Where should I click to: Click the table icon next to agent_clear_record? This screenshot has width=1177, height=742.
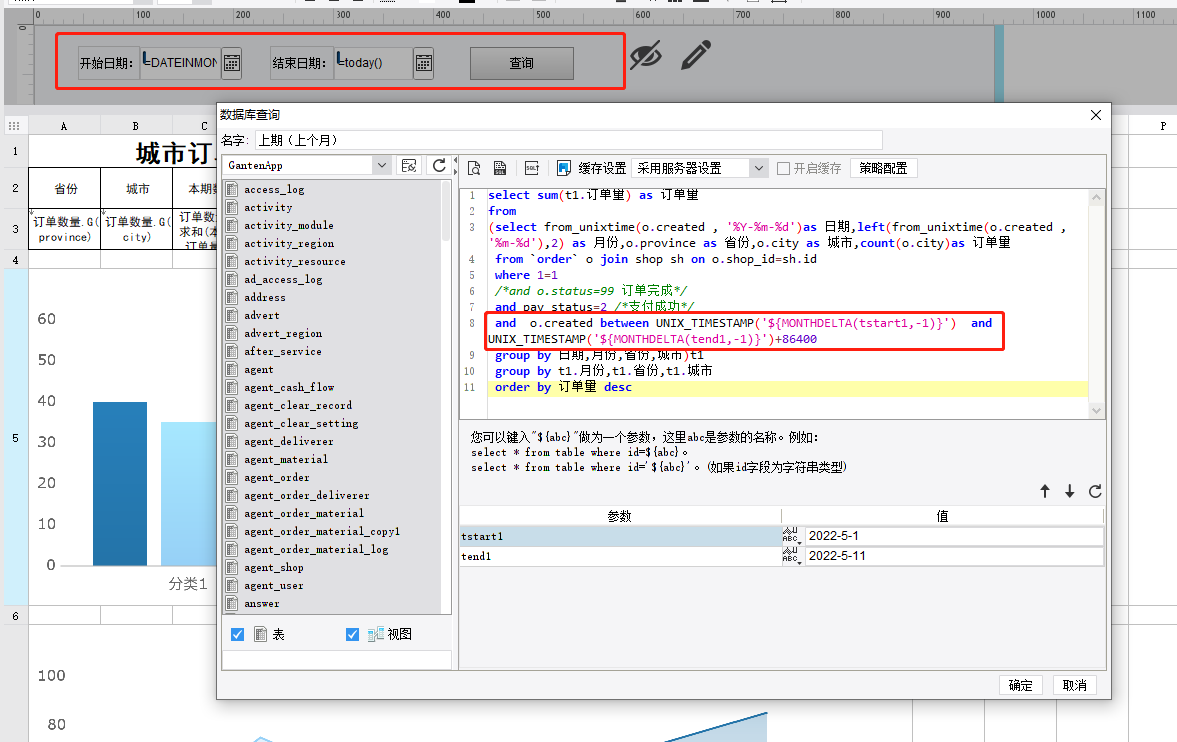(x=232, y=406)
